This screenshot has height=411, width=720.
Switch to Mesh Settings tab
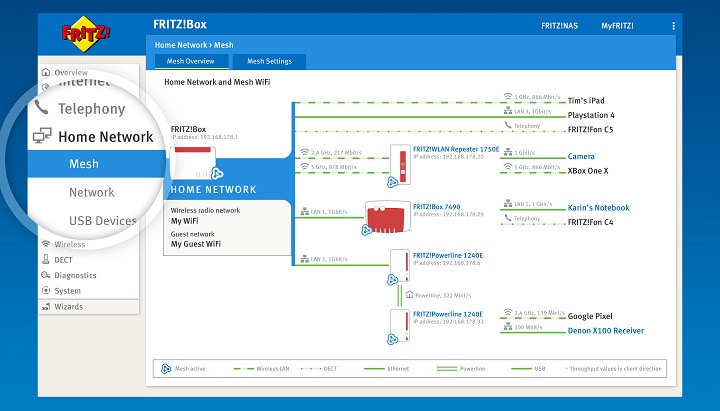[x=269, y=62]
